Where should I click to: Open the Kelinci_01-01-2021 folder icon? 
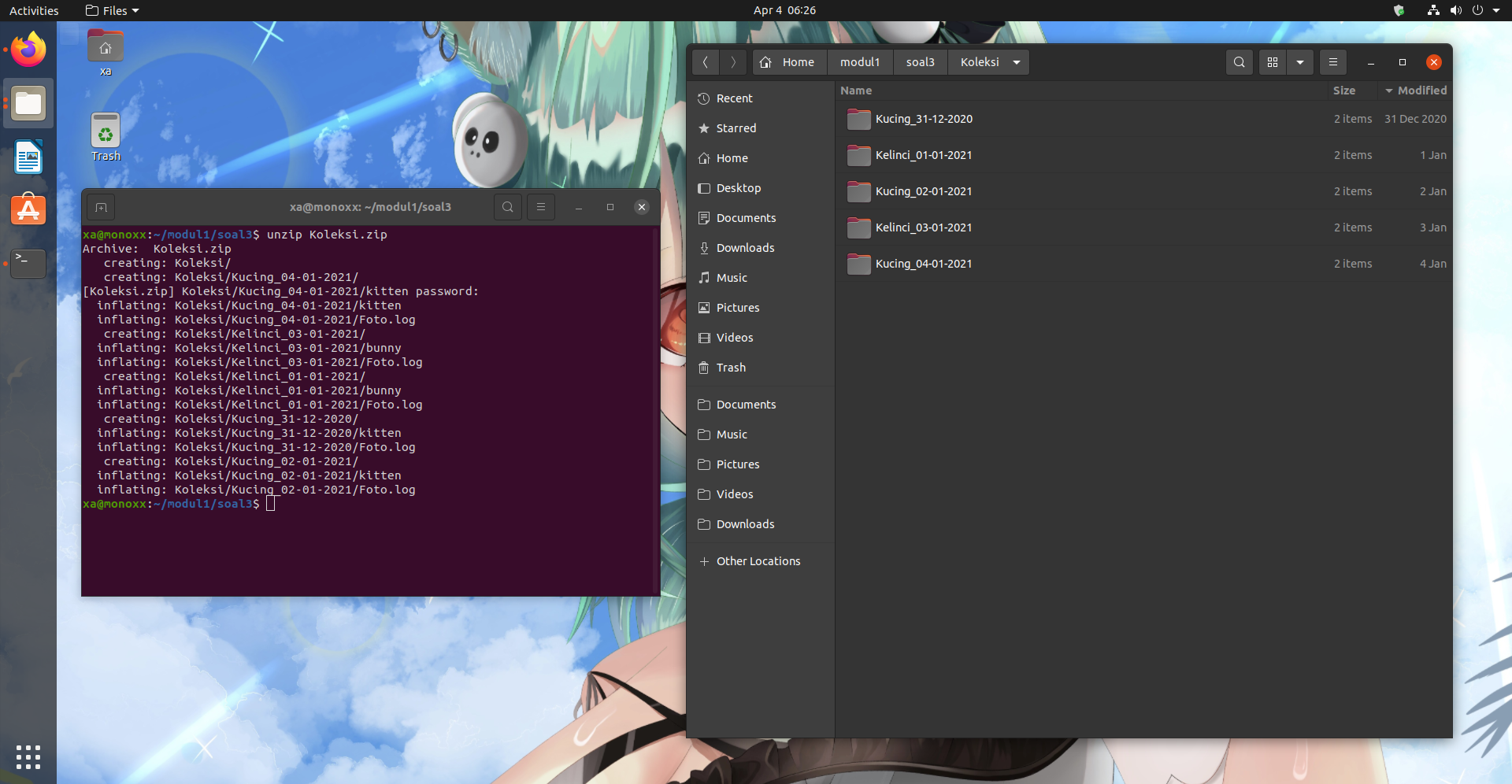(x=858, y=155)
